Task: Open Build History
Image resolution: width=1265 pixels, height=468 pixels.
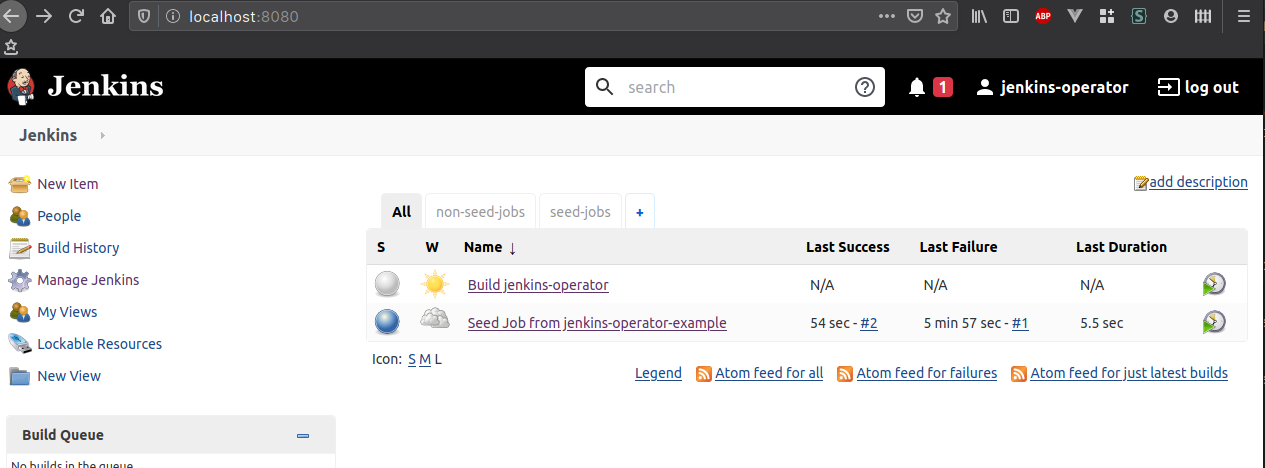Action: [78, 248]
